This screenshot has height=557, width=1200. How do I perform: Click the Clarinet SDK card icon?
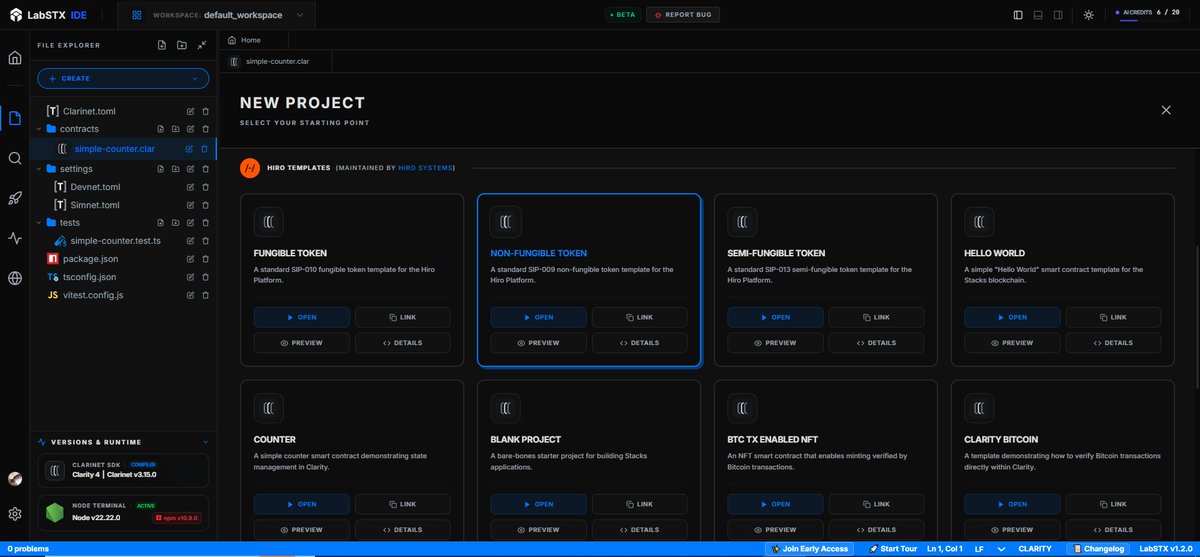click(56, 470)
